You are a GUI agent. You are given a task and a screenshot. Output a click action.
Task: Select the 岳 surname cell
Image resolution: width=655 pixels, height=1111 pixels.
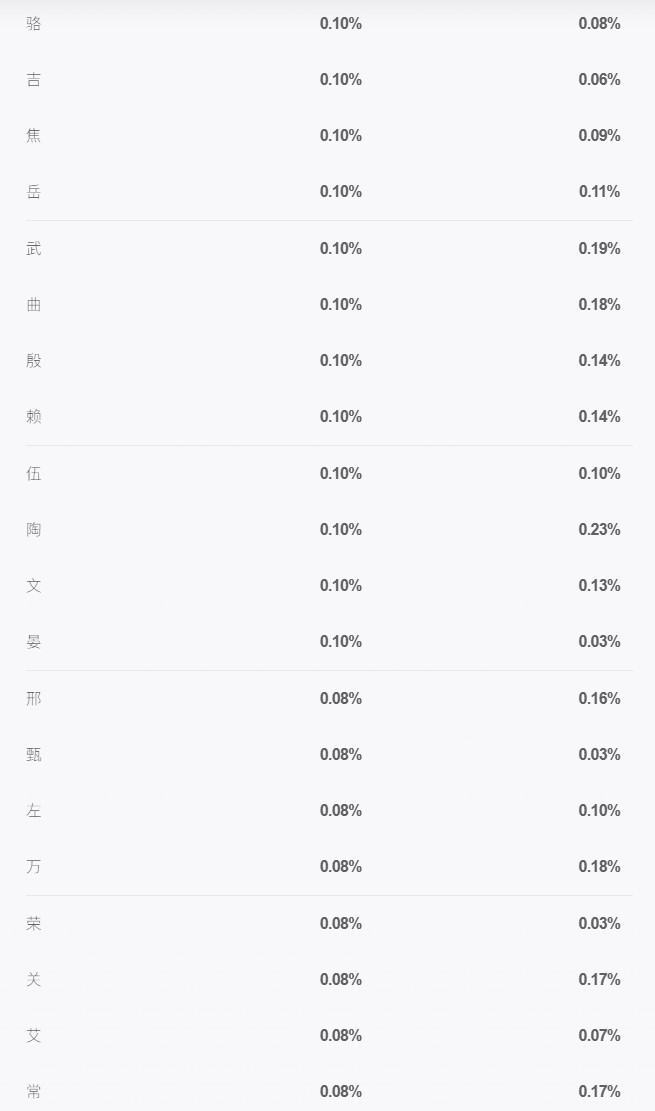34,191
